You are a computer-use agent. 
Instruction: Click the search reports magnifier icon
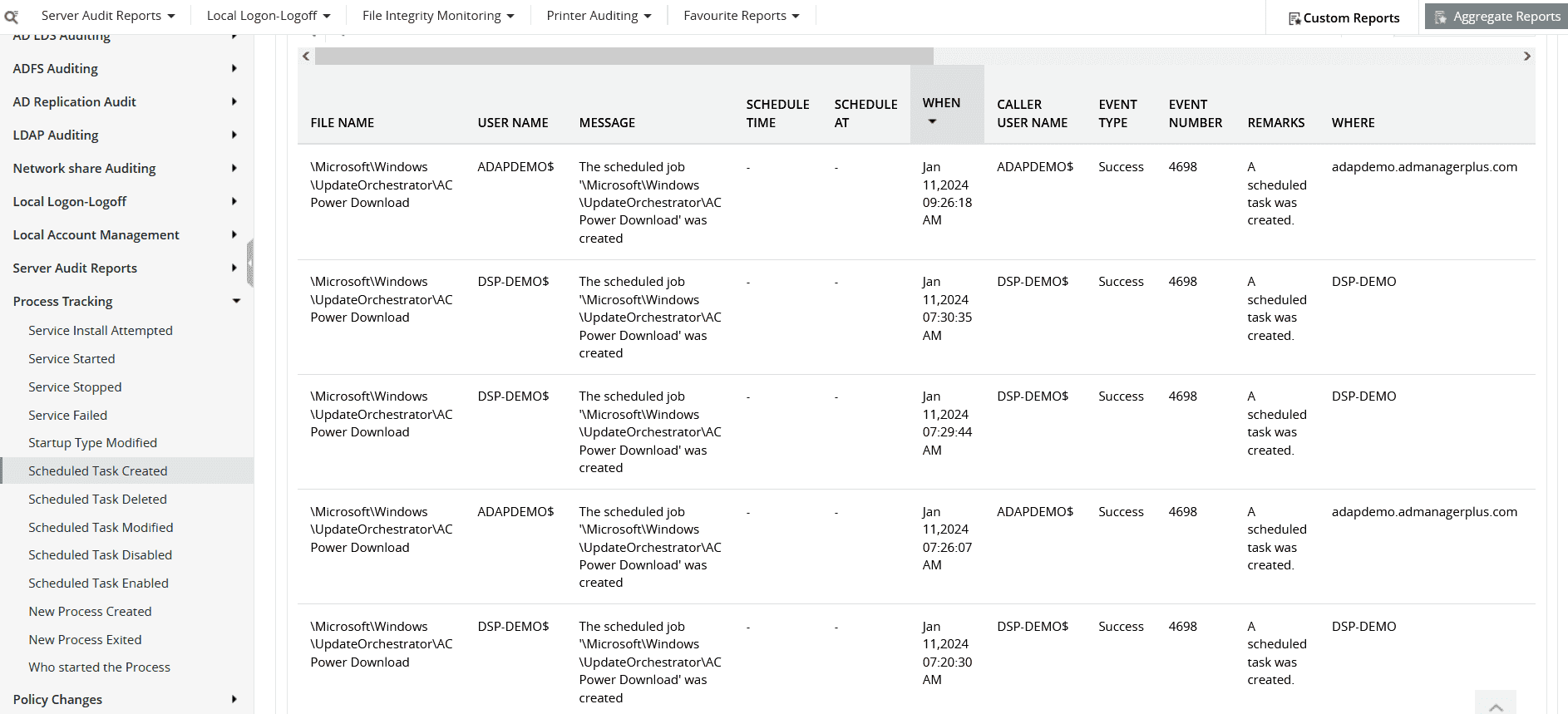point(12,16)
